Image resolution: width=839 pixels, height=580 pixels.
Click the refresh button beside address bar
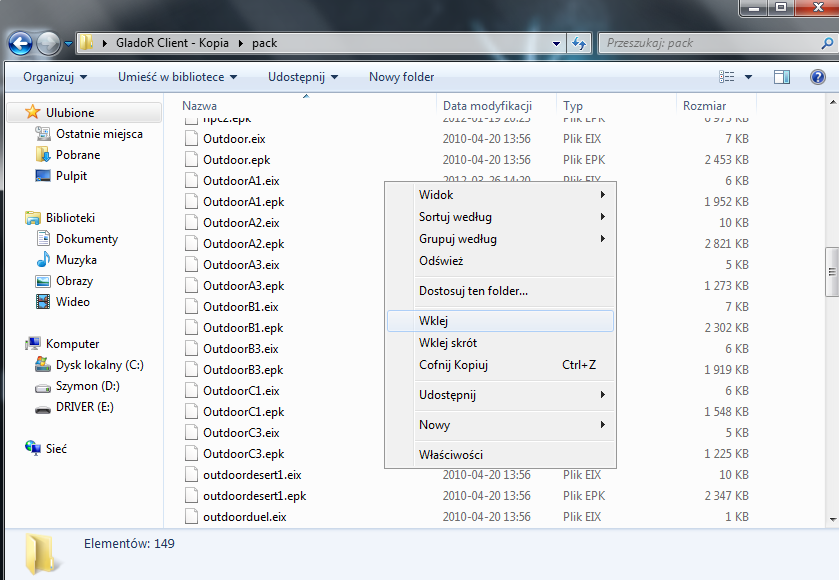[x=579, y=43]
